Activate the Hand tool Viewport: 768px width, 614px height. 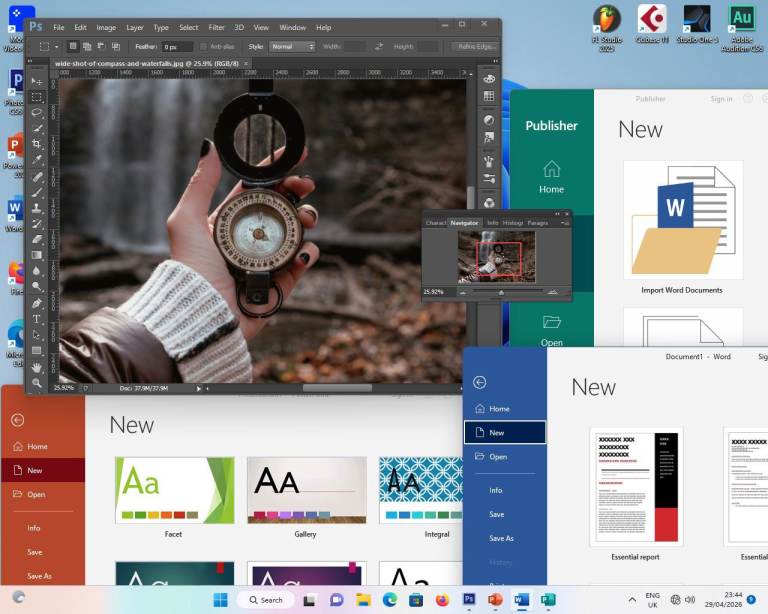click(x=37, y=367)
